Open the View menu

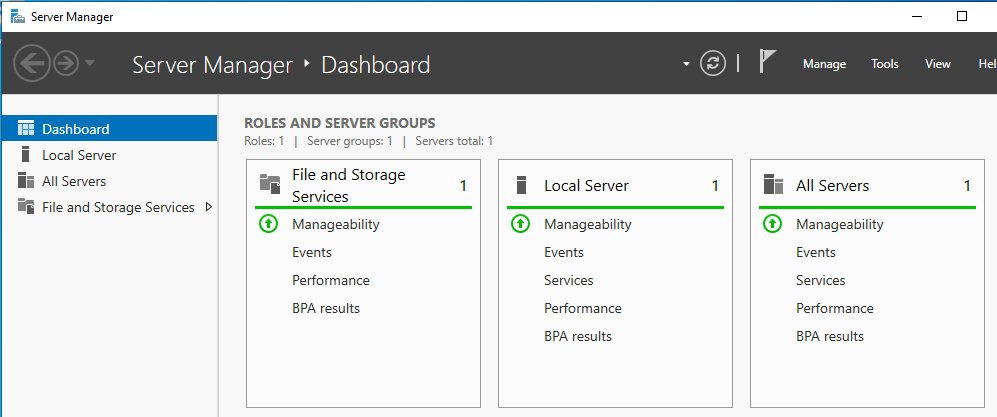pyautogui.click(x=937, y=64)
